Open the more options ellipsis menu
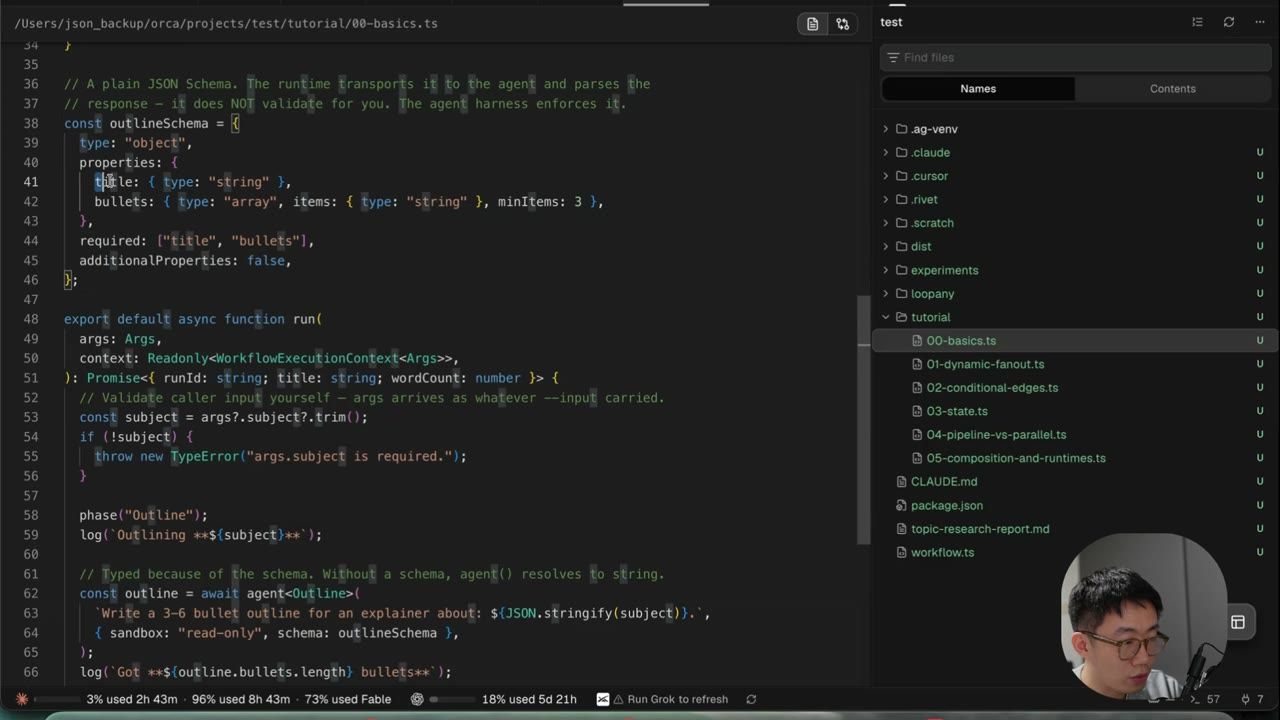Viewport: 1280px width, 720px height. coord(1259,22)
